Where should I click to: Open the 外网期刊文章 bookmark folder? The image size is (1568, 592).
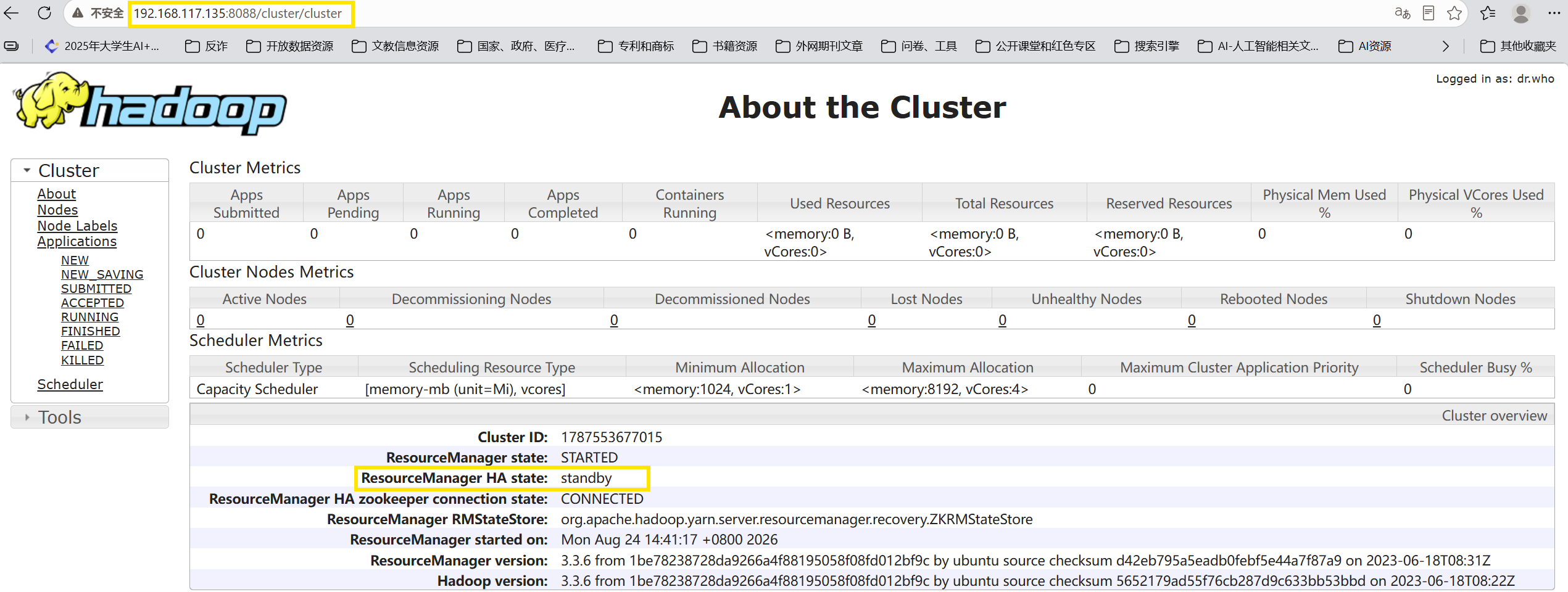click(x=819, y=46)
